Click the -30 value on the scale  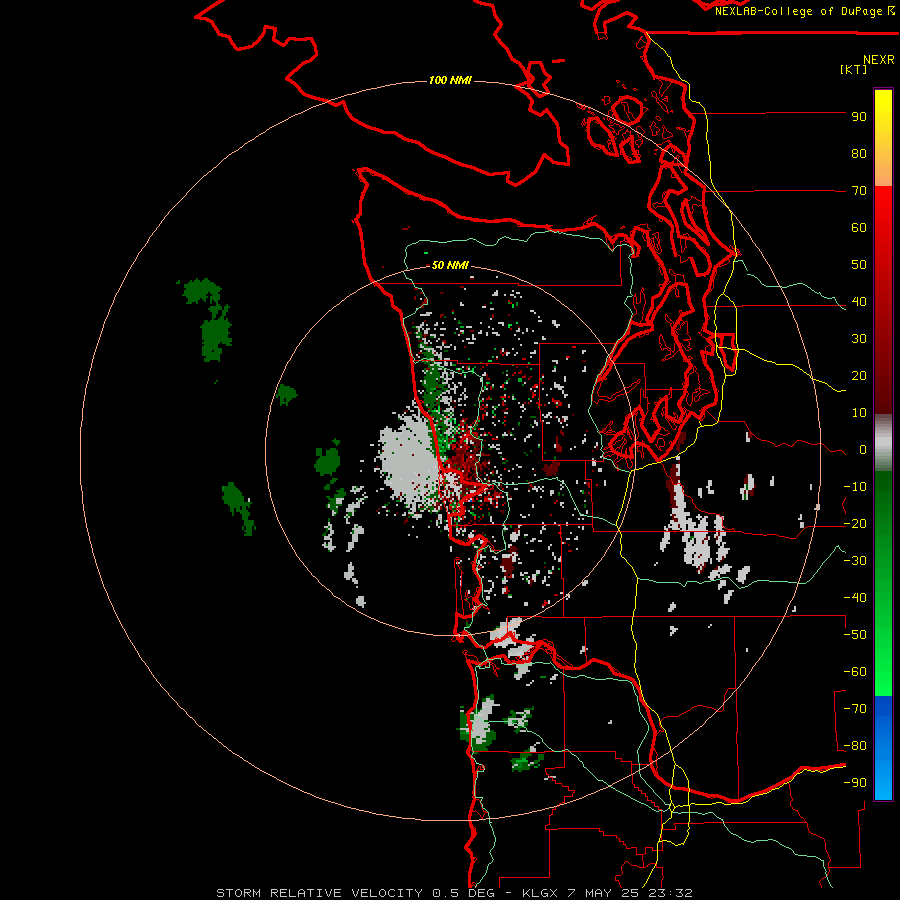pos(855,561)
